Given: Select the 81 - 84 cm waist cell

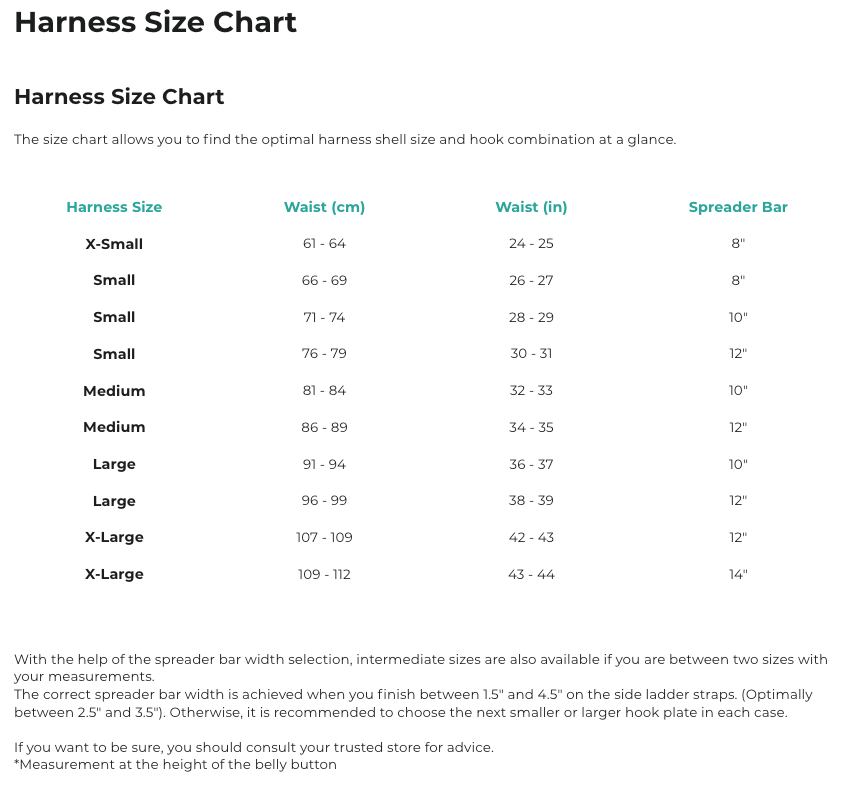Looking at the screenshot, I should coord(324,391).
